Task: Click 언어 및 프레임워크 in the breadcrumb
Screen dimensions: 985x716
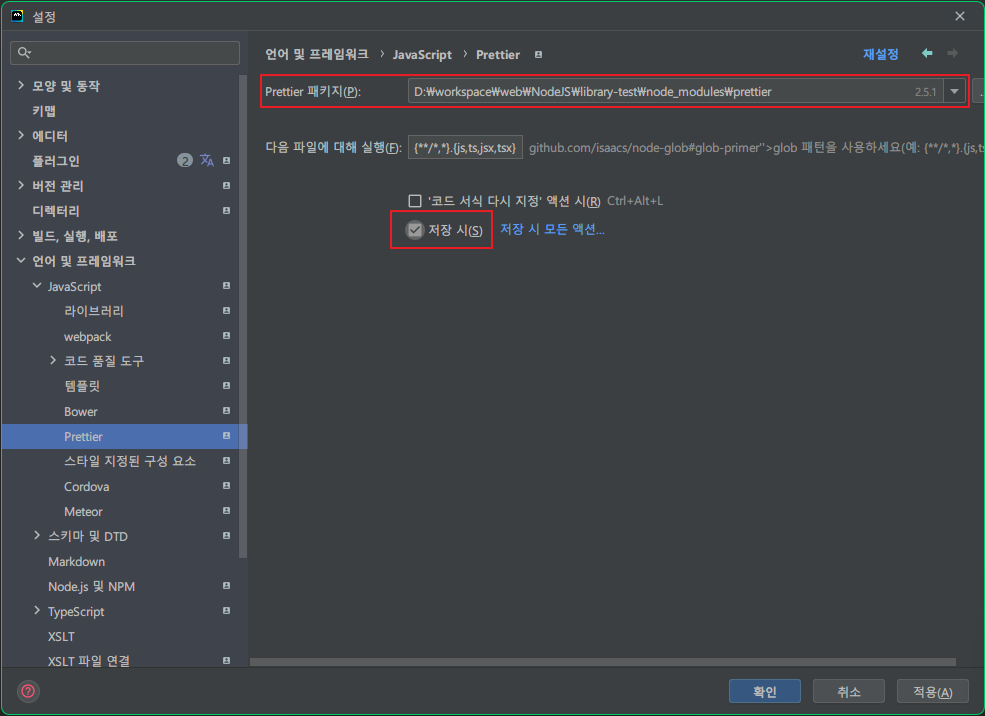Action: coord(317,55)
